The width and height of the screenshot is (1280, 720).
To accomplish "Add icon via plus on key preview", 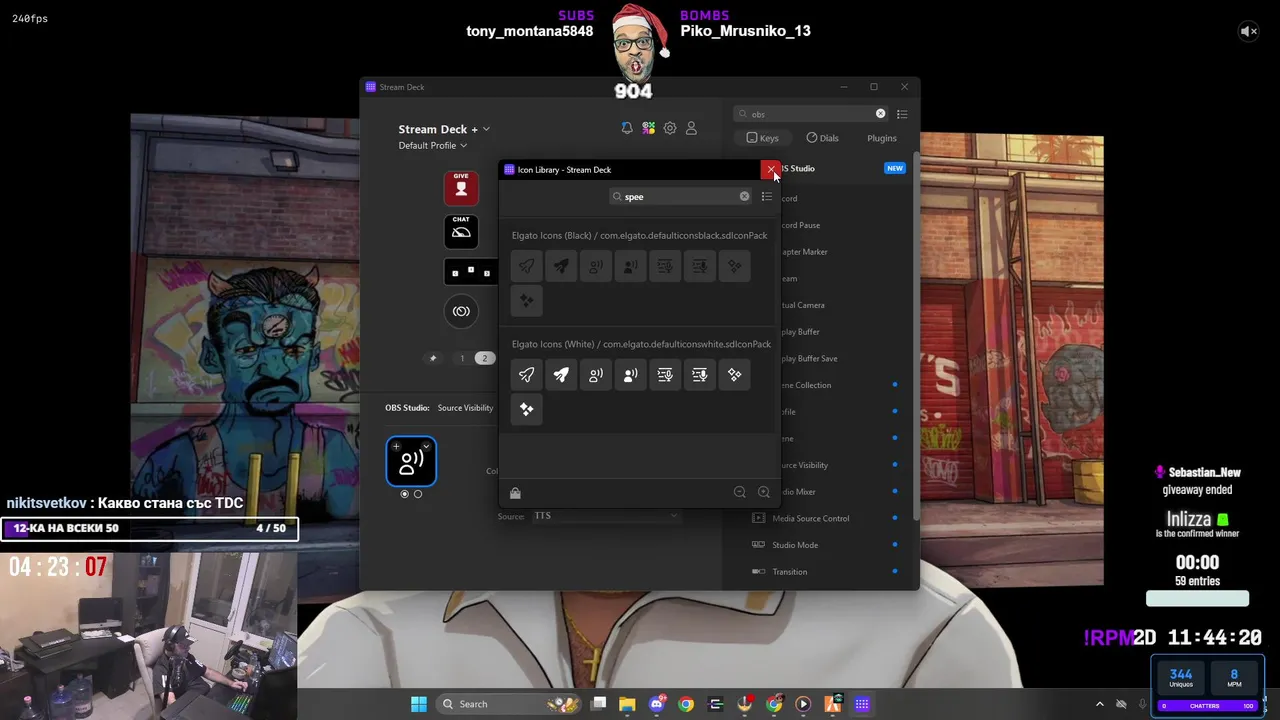I will (x=397, y=446).
